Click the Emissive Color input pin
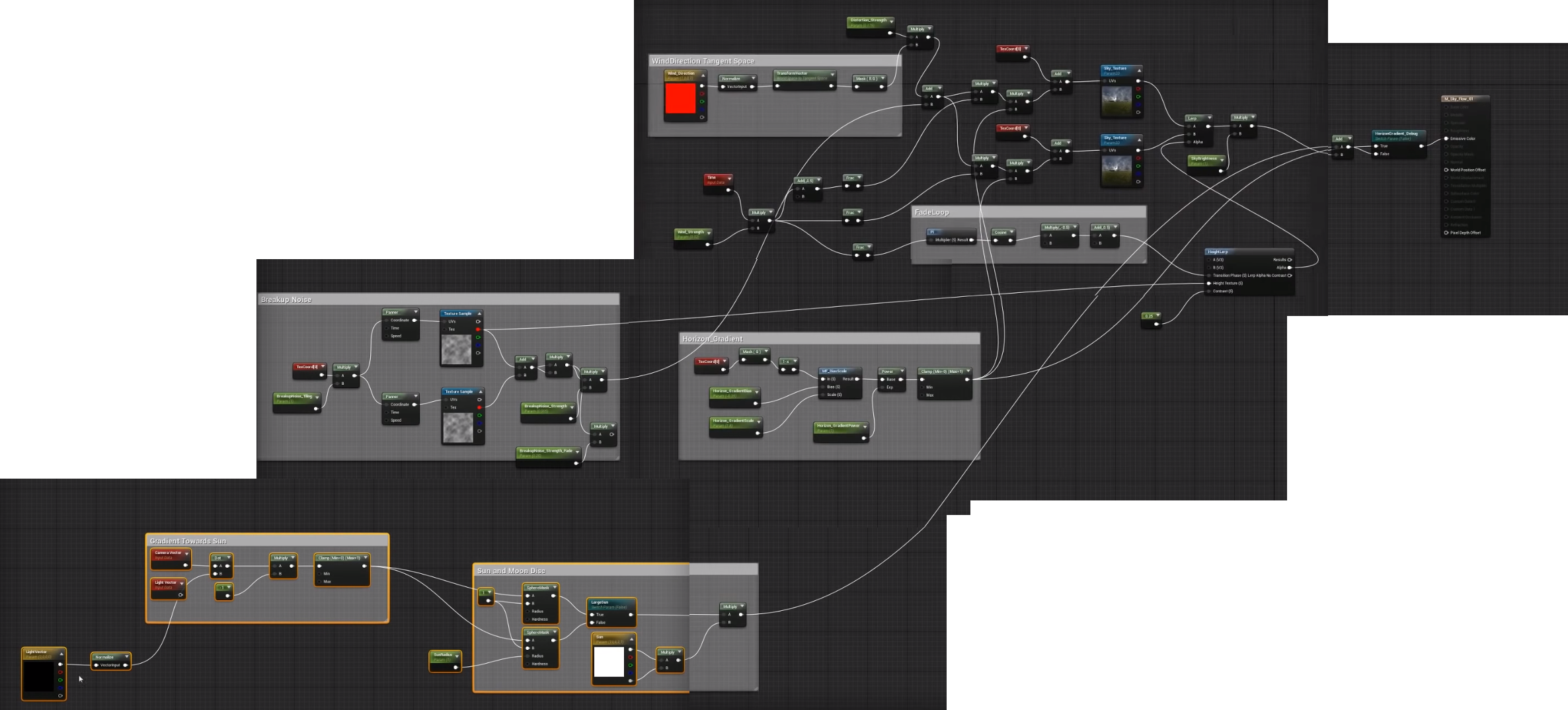This screenshot has height=710, width=1568. coord(1446,139)
